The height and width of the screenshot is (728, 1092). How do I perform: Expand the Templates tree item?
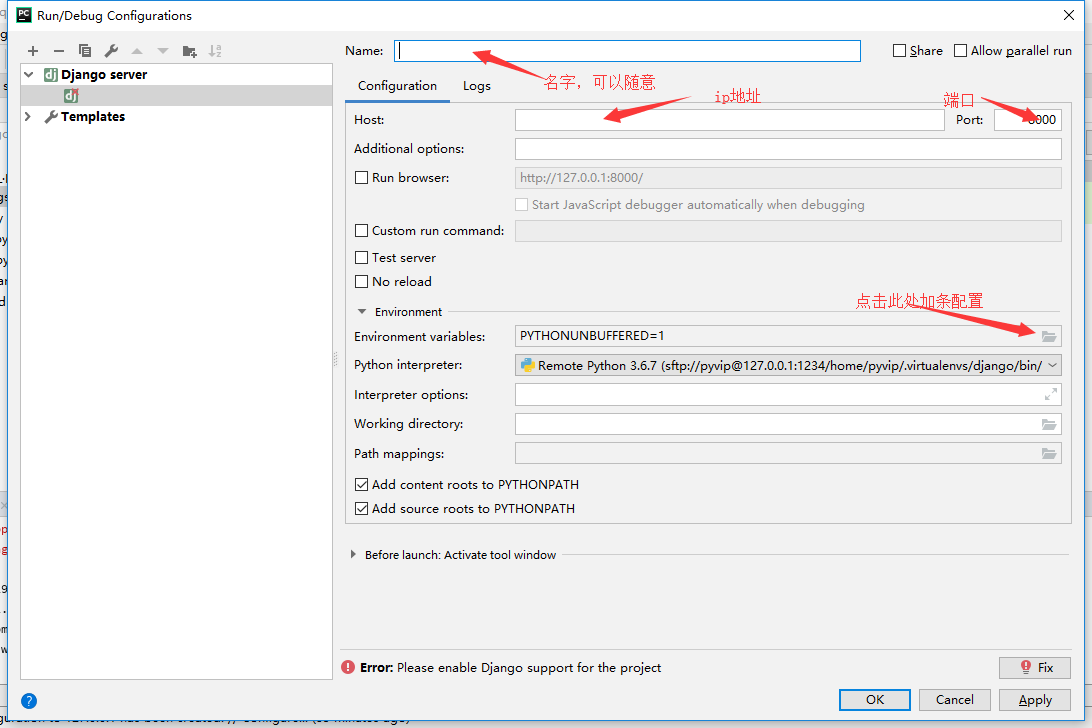click(x=27, y=116)
